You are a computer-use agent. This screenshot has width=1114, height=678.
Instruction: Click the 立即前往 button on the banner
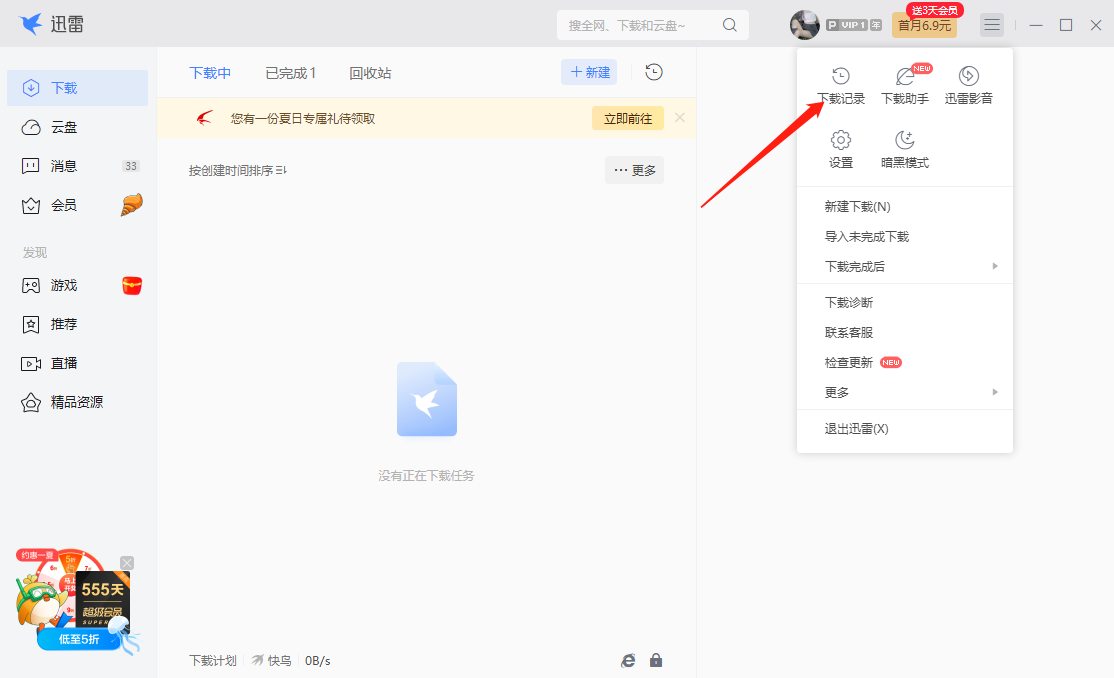(x=628, y=117)
